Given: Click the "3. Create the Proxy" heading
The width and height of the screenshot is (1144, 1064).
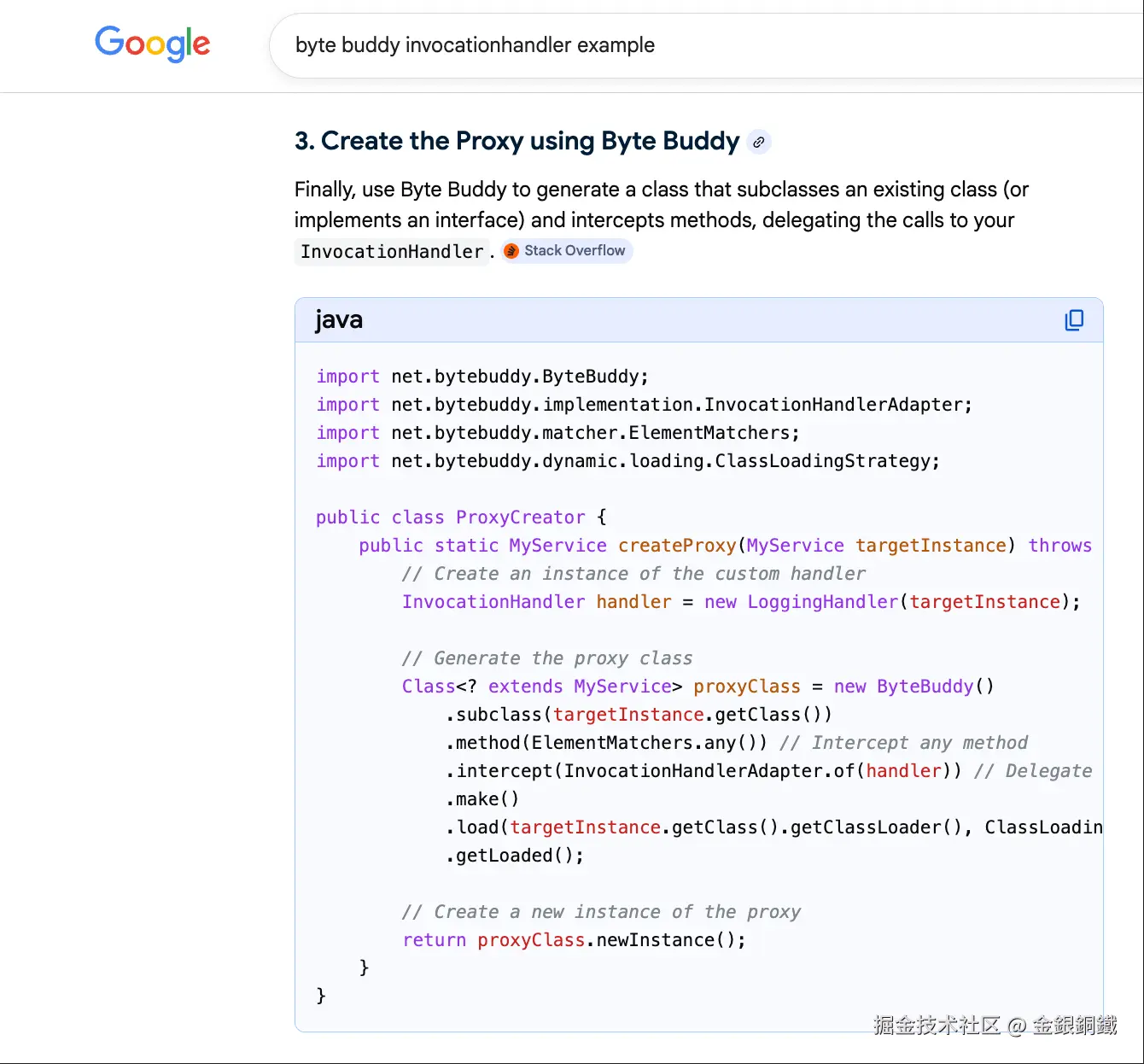Looking at the screenshot, I should (x=517, y=141).
